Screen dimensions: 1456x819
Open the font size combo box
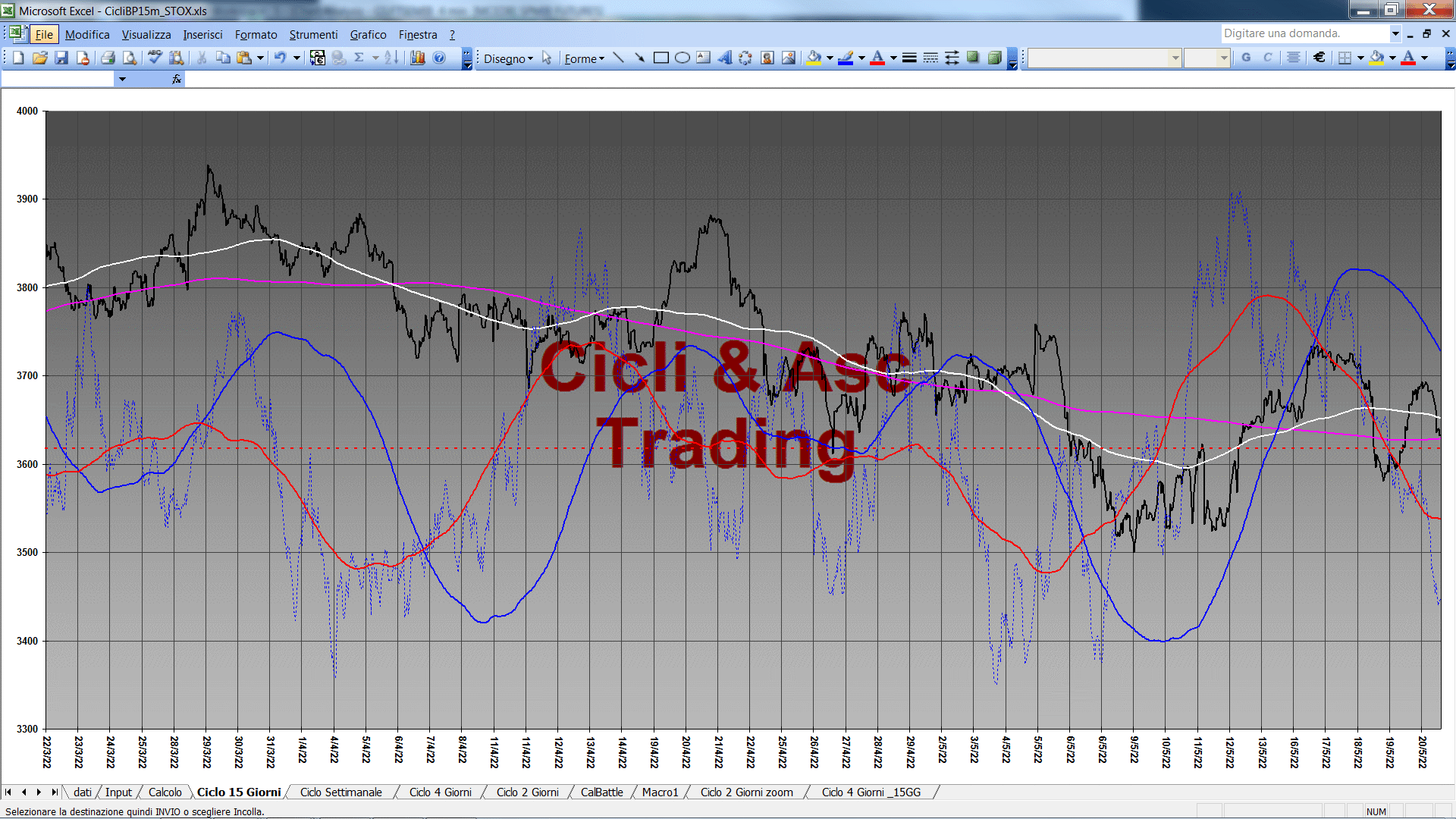coord(1207,58)
